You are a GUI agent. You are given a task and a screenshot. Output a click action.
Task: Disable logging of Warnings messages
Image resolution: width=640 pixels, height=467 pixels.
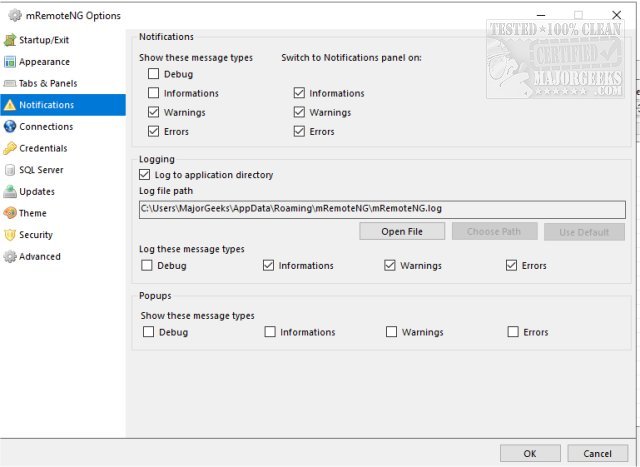(x=390, y=266)
